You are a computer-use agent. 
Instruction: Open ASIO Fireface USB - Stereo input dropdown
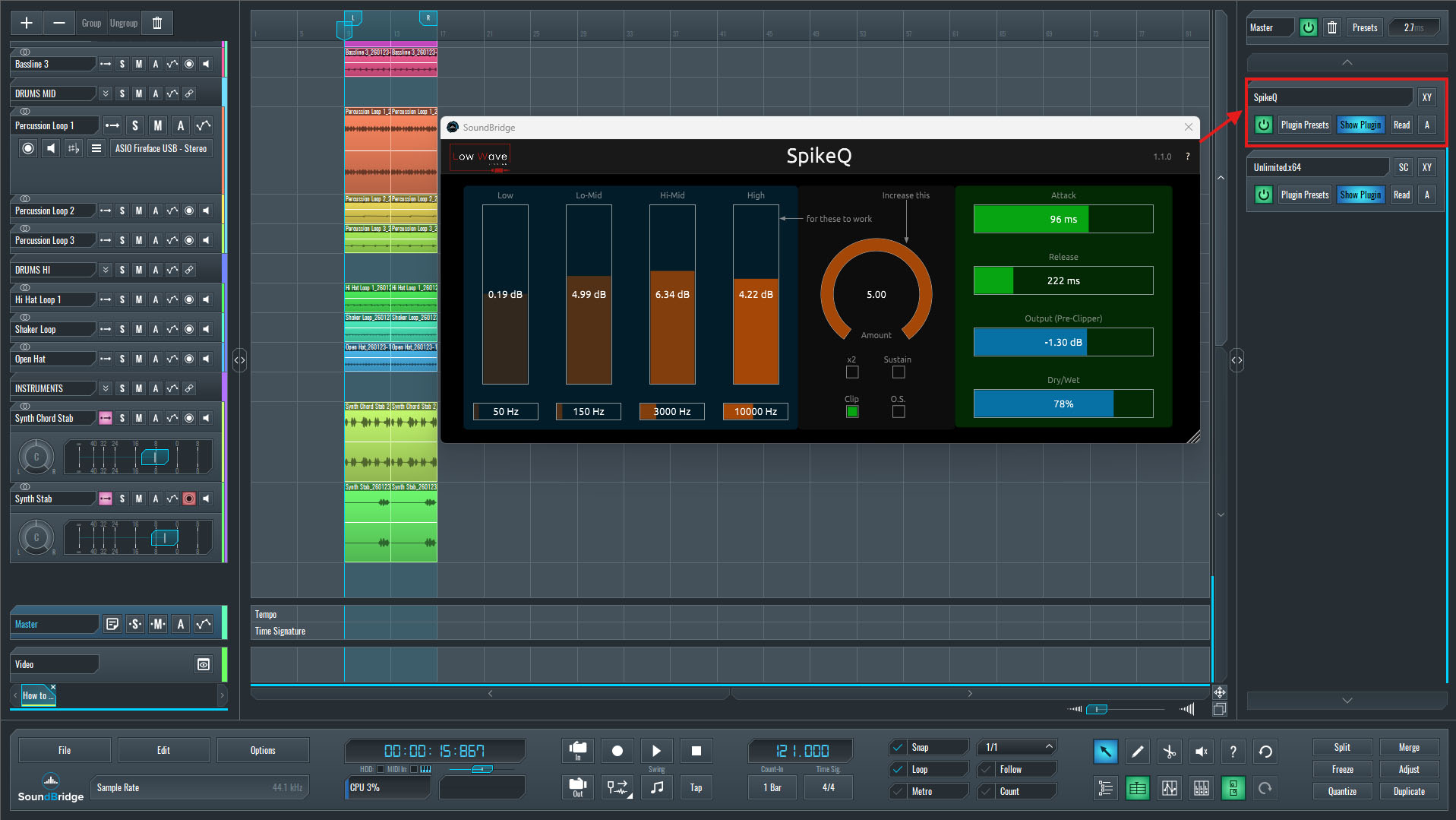161,148
